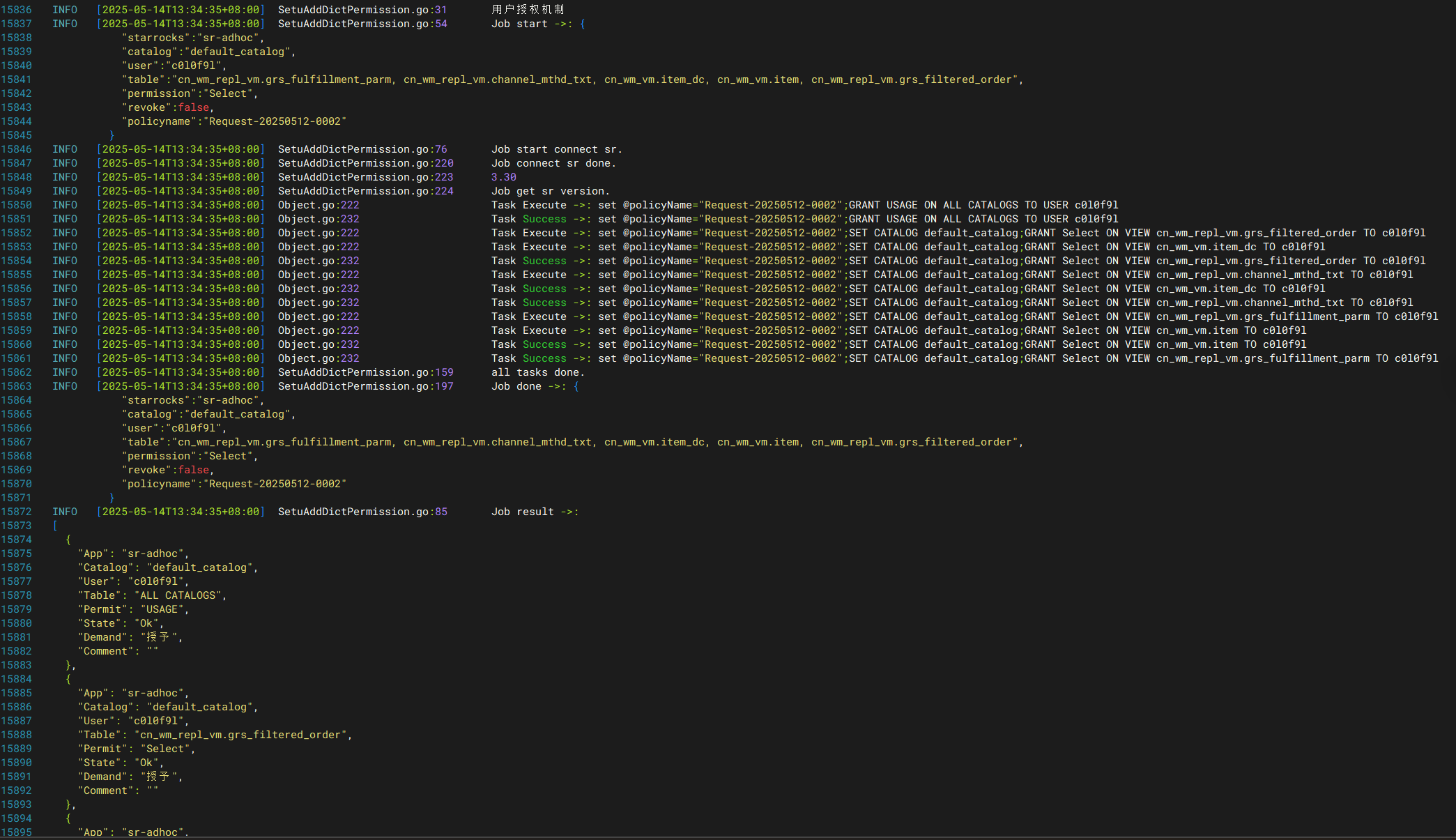Click '"policyname":"Request-20250512-0002"' on line 15844

[234, 121]
